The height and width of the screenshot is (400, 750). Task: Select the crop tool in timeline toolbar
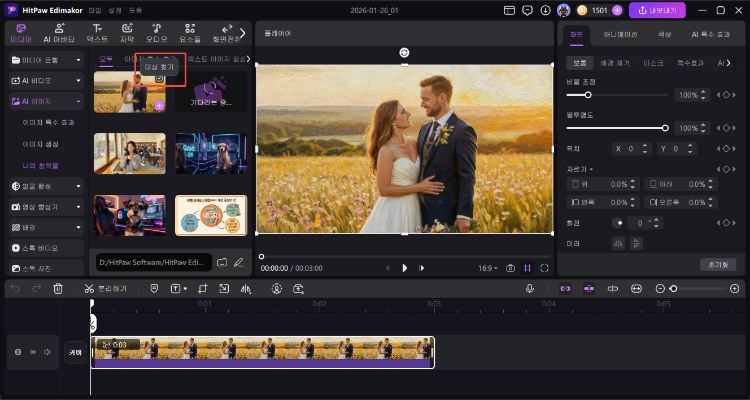click(x=203, y=288)
